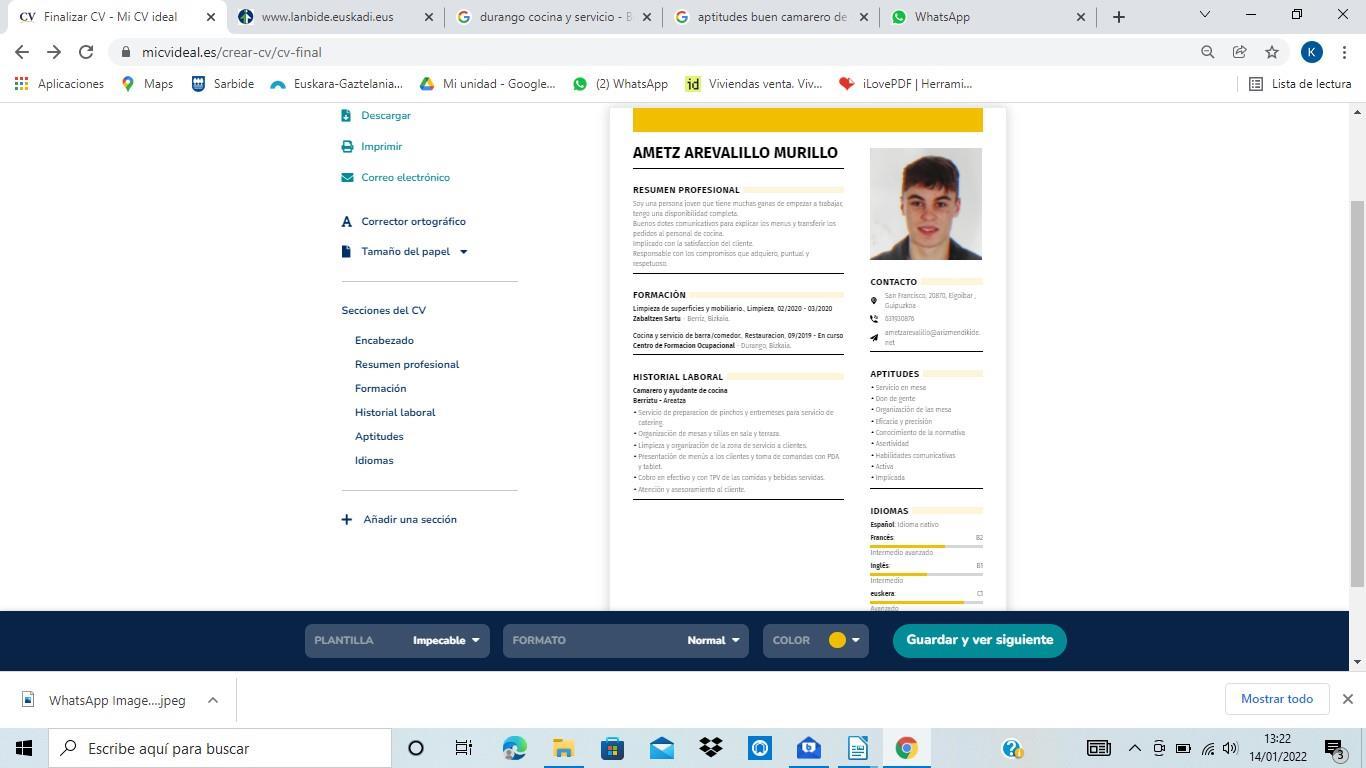Bookmark this page with star icon
This screenshot has height=768, width=1366.
click(x=1272, y=52)
